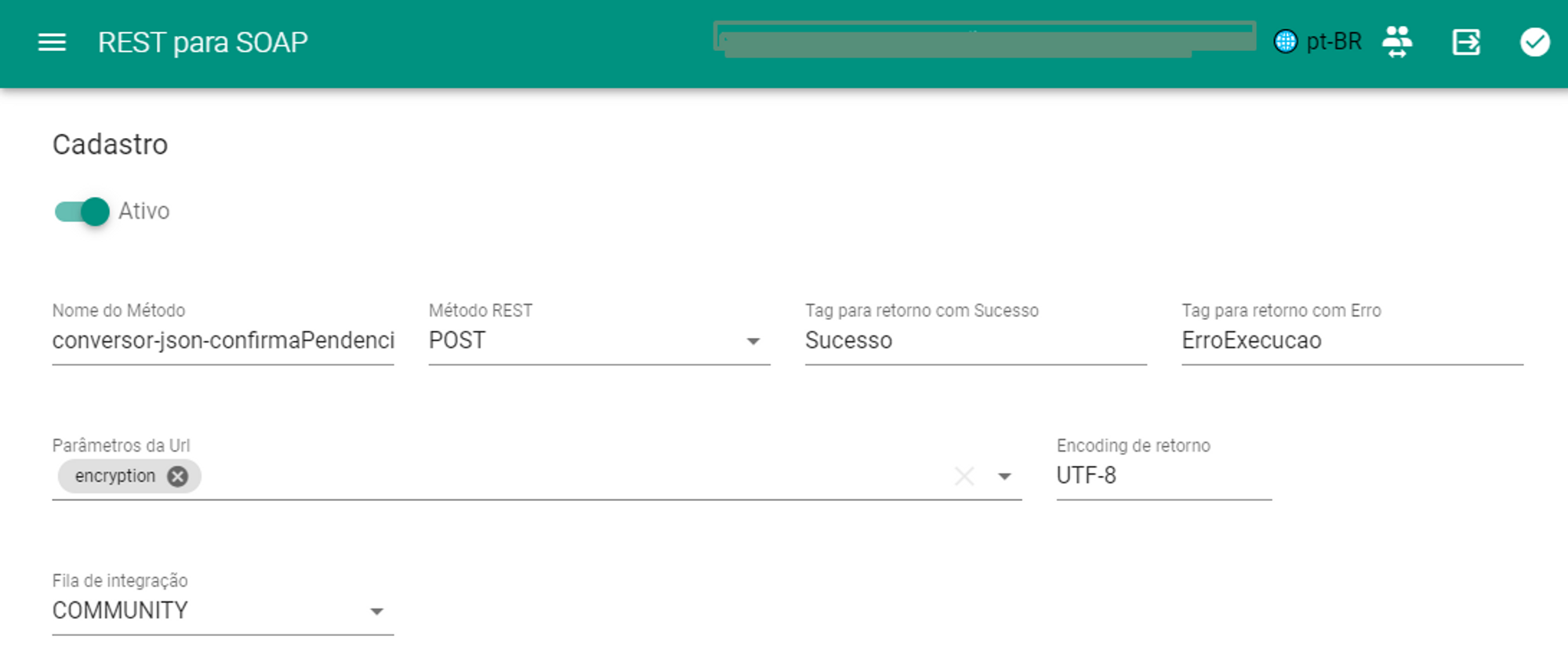This screenshot has height=650, width=1568.
Task: Click the encryption chip label
Action: point(115,476)
